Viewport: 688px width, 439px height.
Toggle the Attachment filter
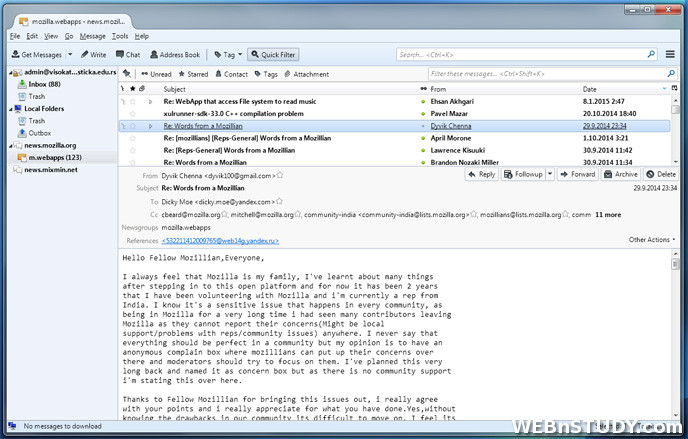306,74
